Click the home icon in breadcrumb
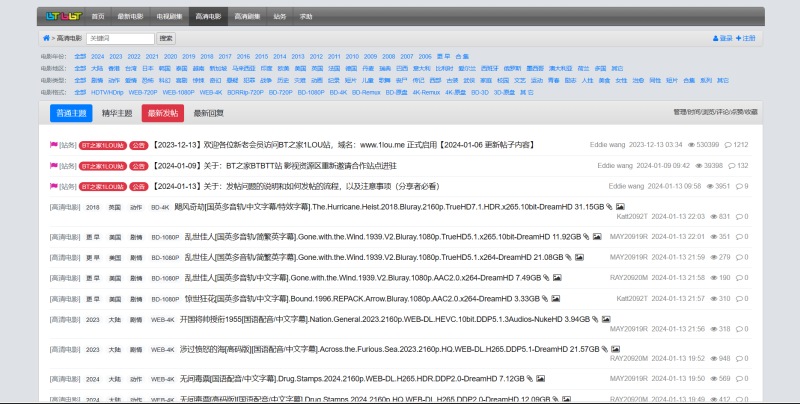Screen dimensions: 800x404 pos(45,38)
